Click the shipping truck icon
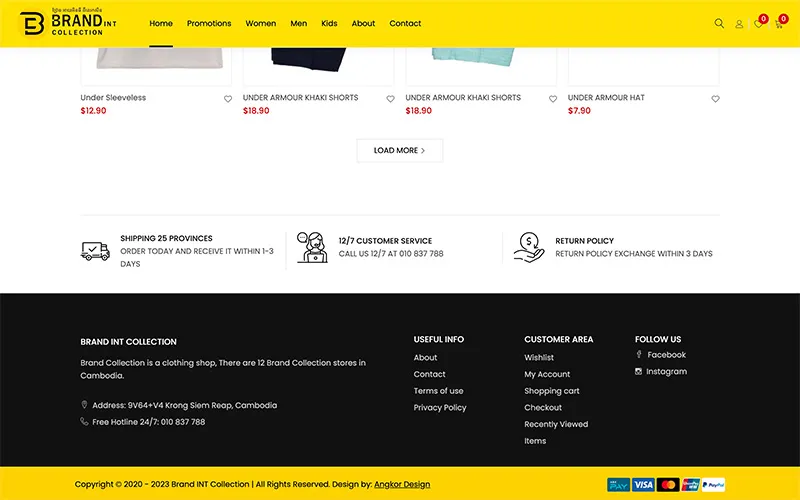This screenshot has height=500, width=800. click(95, 251)
